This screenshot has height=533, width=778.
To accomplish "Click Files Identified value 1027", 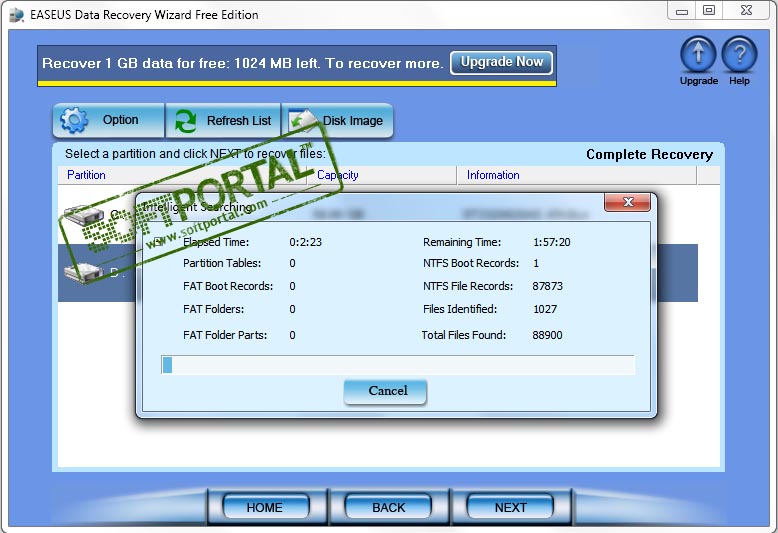I will [x=545, y=309].
